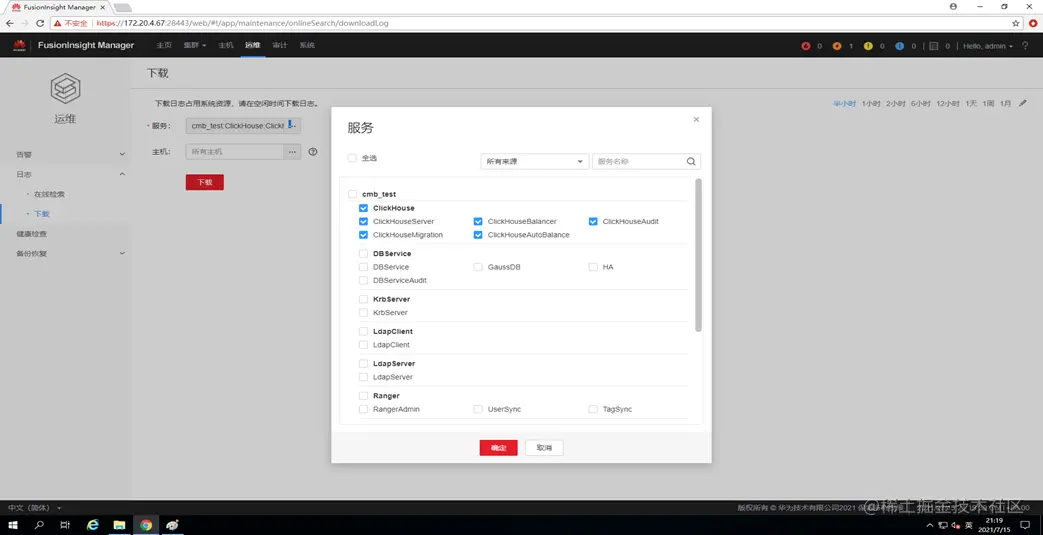Check the 全选 select-all checkbox
Viewport: 1043px width, 535px height.
pyautogui.click(x=352, y=158)
